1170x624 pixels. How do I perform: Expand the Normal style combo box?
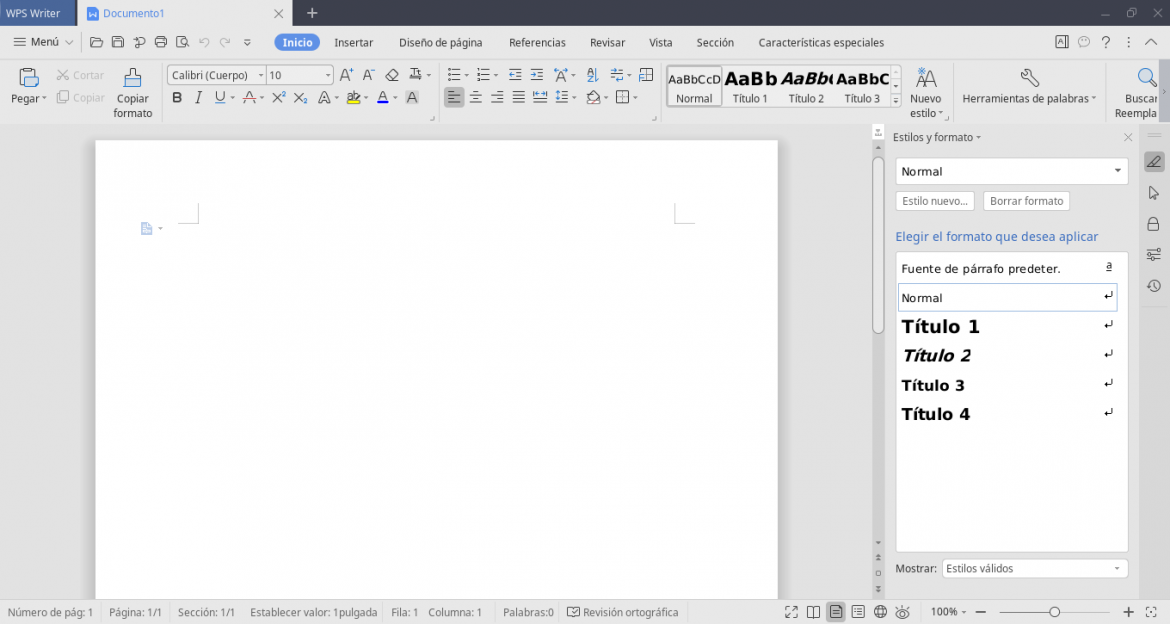pyautogui.click(x=1011, y=171)
